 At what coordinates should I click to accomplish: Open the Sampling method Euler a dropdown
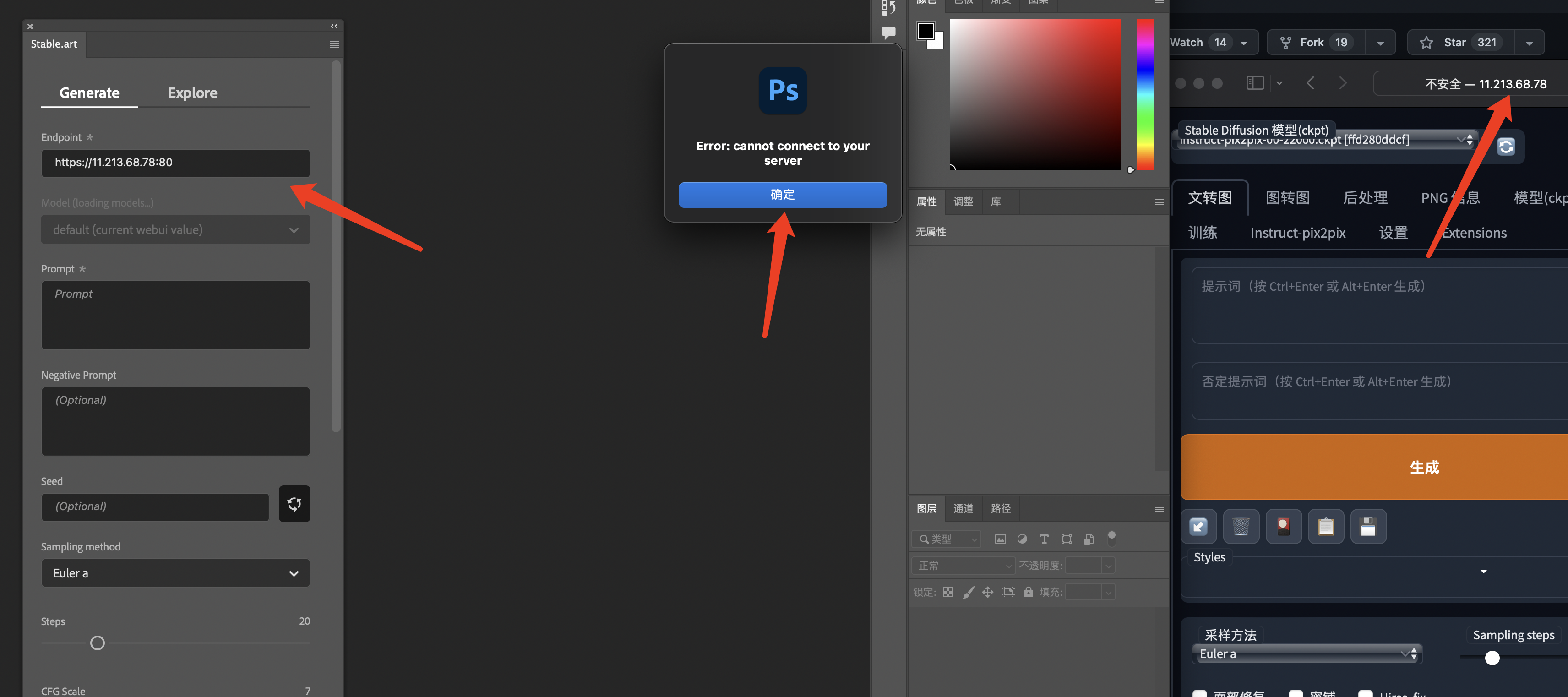click(175, 573)
